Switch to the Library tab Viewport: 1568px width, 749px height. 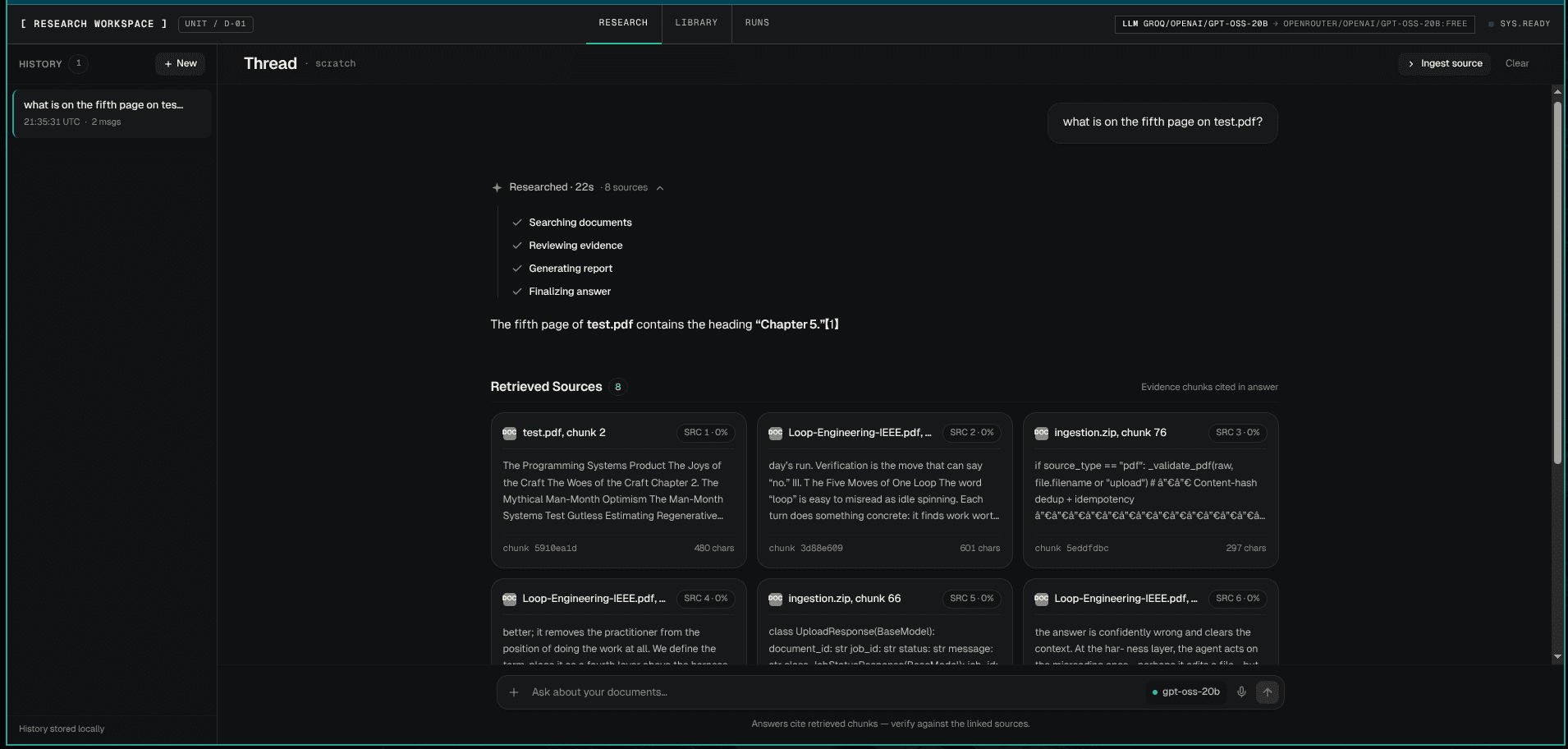[696, 23]
